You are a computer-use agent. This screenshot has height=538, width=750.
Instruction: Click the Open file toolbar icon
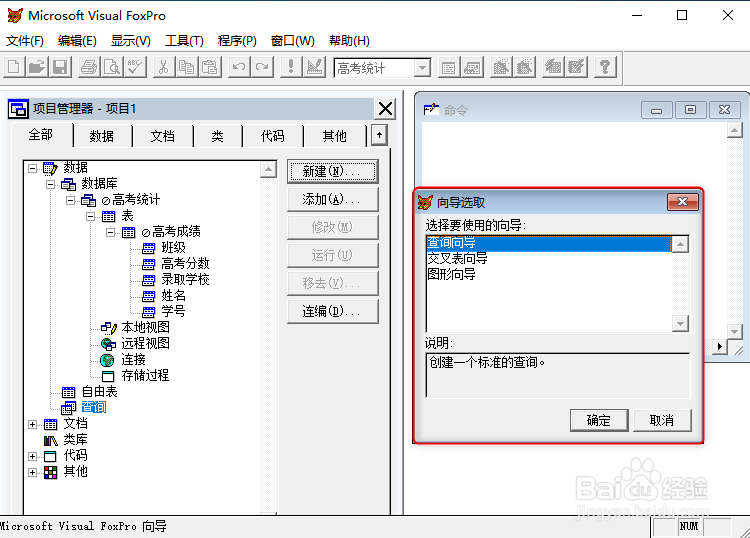(x=37, y=67)
